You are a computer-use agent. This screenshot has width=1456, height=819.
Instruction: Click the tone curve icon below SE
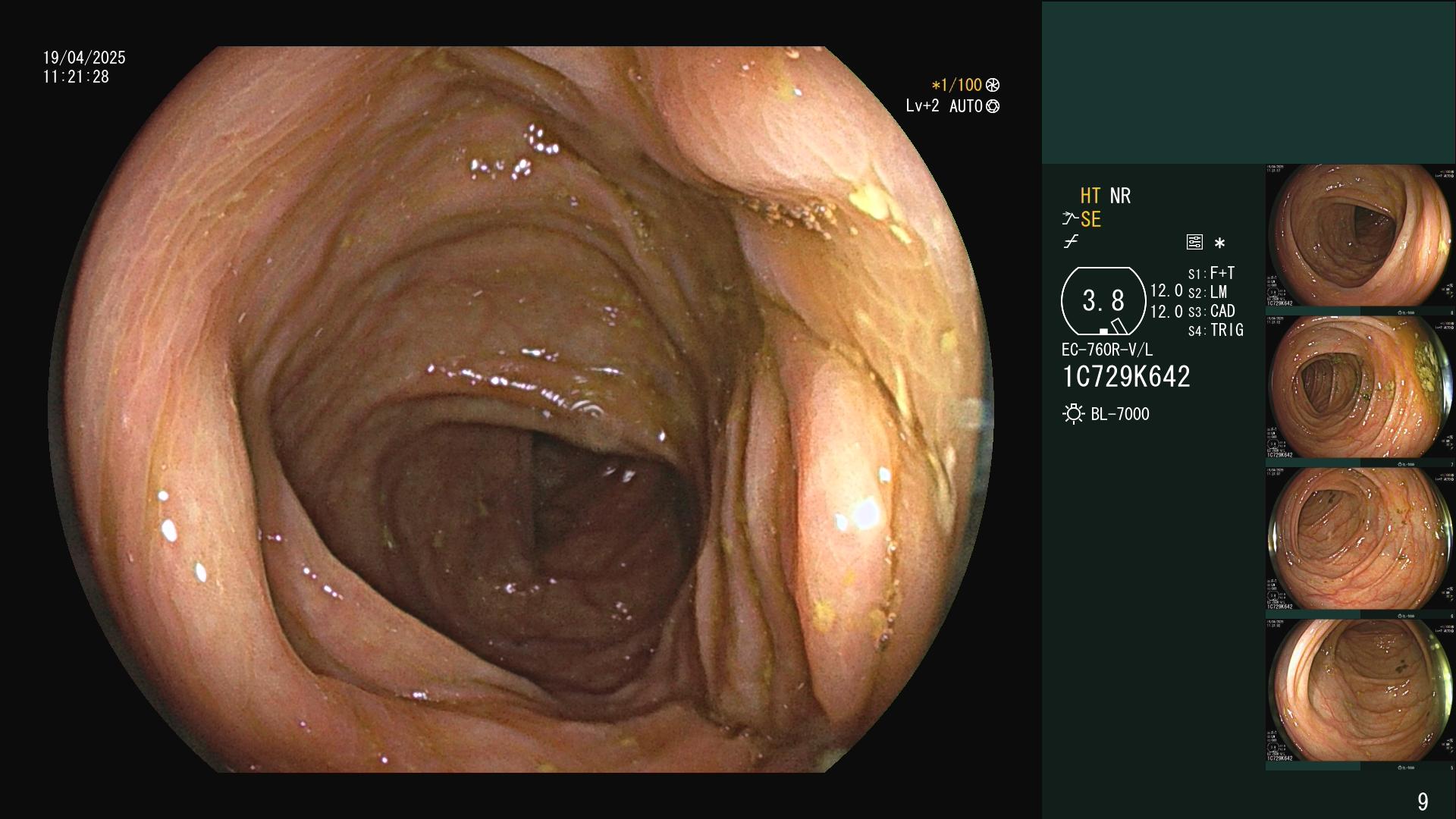[x=1071, y=242]
